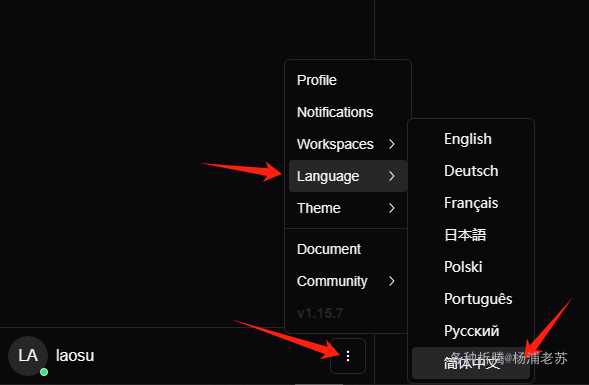This screenshot has width=589, height=385.
Task: Choose Русский as the language
Action: coord(471,331)
